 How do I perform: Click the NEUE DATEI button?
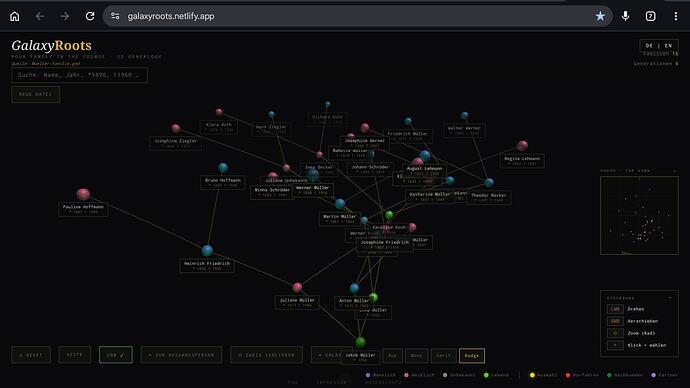coord(35,94)
